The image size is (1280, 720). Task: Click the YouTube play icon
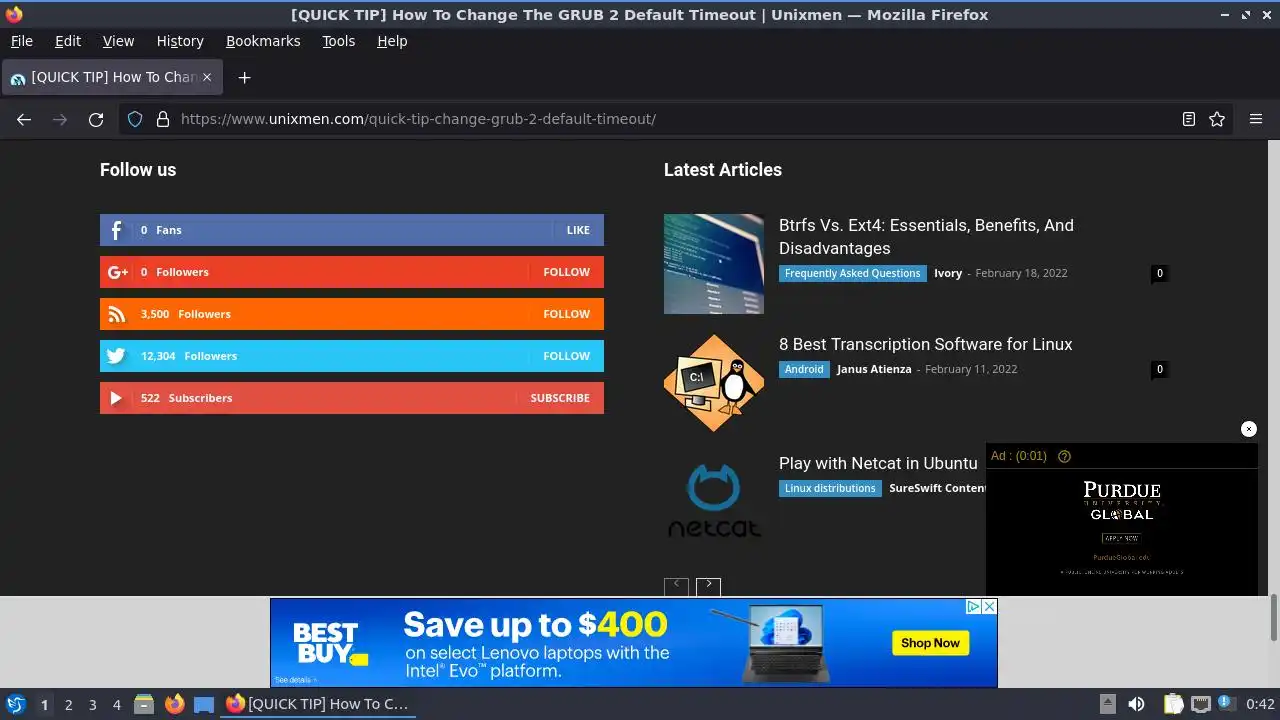(116, 398)
